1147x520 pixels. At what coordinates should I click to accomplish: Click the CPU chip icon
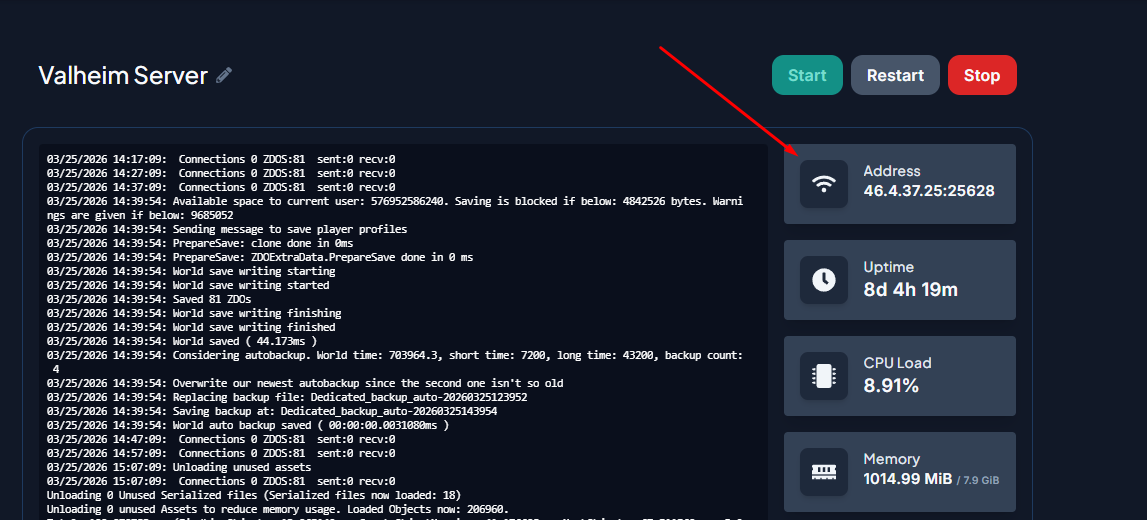[x=823, y=376]
